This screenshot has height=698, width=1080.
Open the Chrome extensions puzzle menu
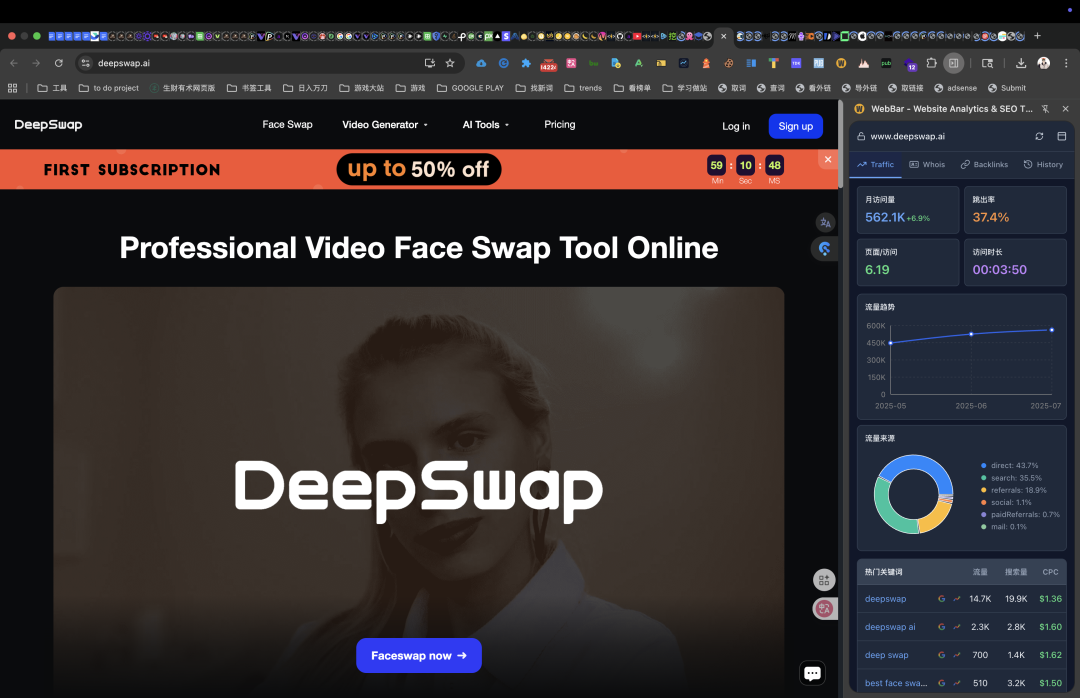tap(931, 63)
